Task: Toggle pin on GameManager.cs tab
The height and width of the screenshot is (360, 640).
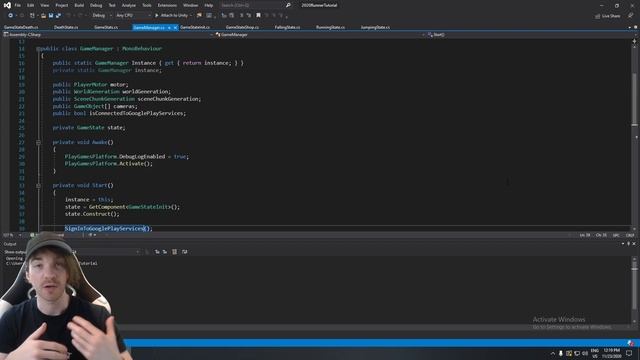Action: tap(169, 27)
